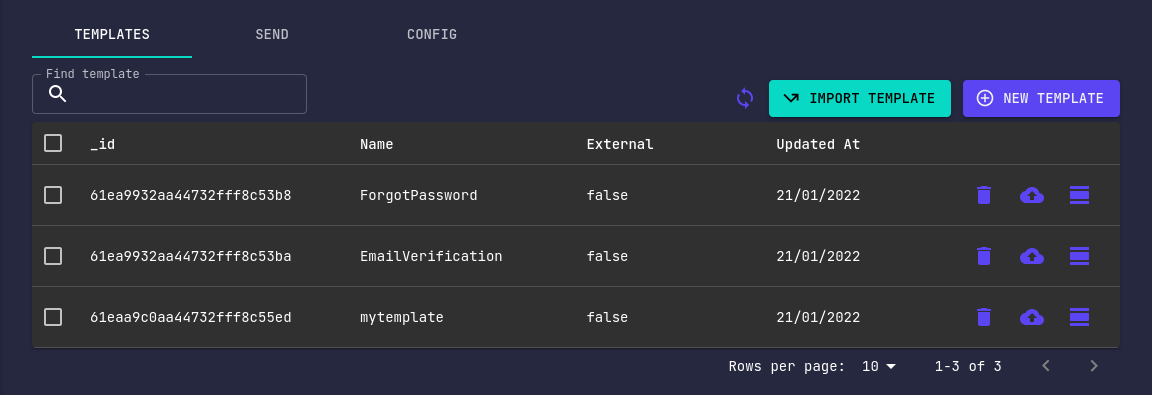Screen dimensions: 1152x395
Task: Switch to the Send tab
Action: (x=272, y=35)
